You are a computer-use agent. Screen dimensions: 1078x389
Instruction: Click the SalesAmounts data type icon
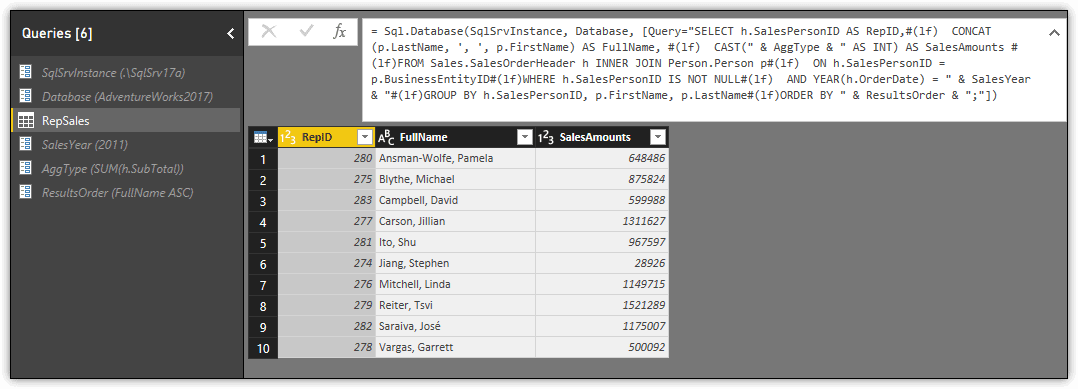click(546, 137)
